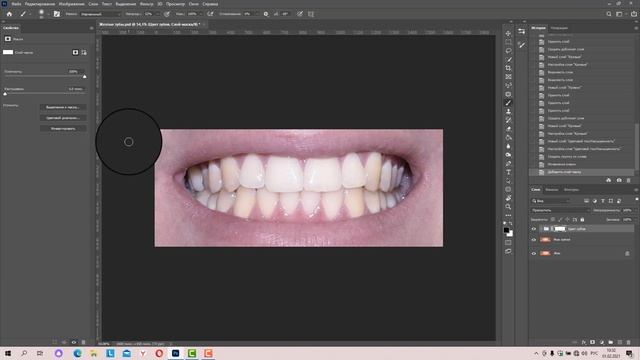Select the Frame tool
This screenshot has width=640, height=360.
point(508,77)
